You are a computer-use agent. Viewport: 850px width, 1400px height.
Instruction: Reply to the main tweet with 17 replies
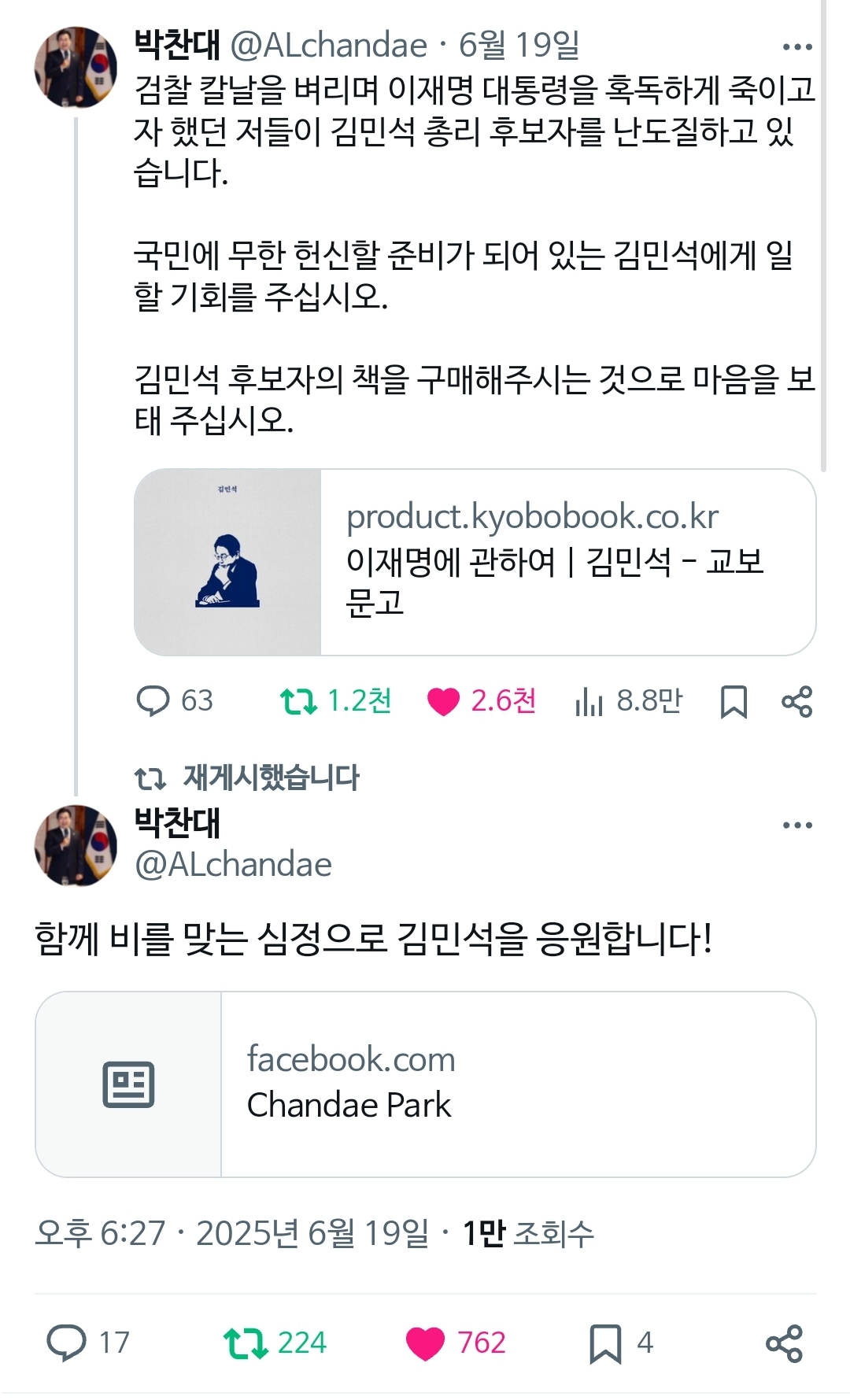pos(67,1342)
